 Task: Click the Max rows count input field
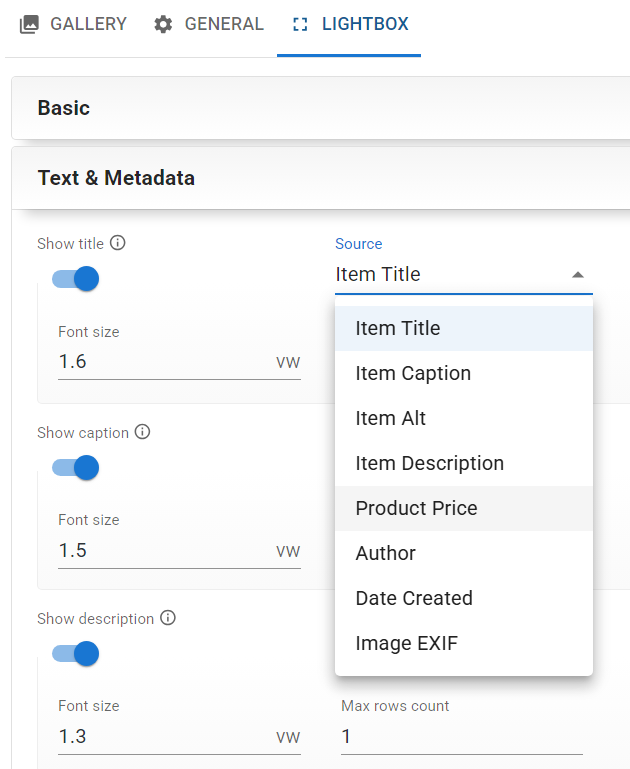pyautogui.click(x=461, y=737)
